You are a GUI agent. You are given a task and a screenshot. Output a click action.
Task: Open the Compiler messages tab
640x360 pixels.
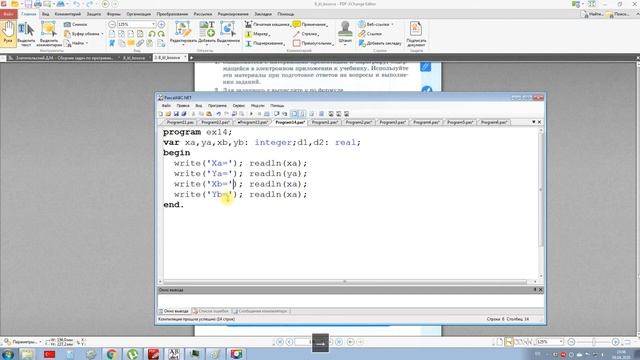coord(261,311)
